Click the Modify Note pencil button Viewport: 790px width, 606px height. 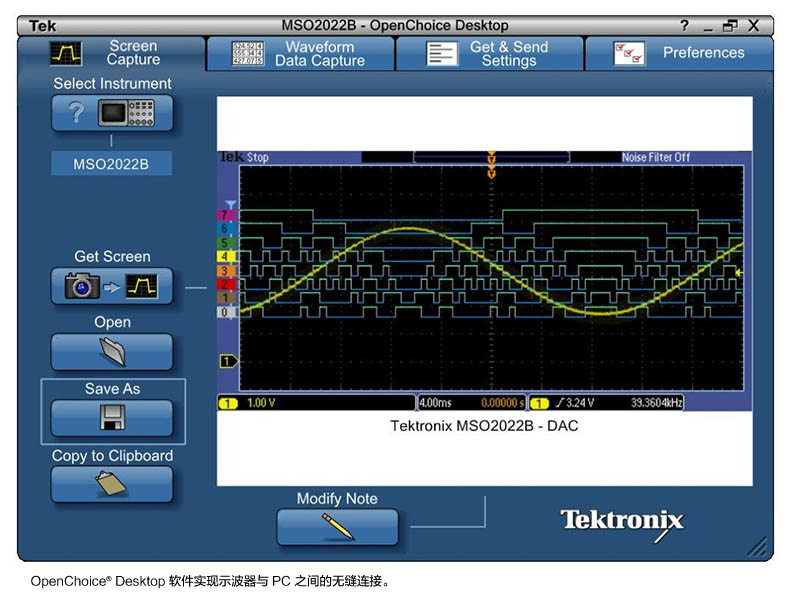pos(337,526)
